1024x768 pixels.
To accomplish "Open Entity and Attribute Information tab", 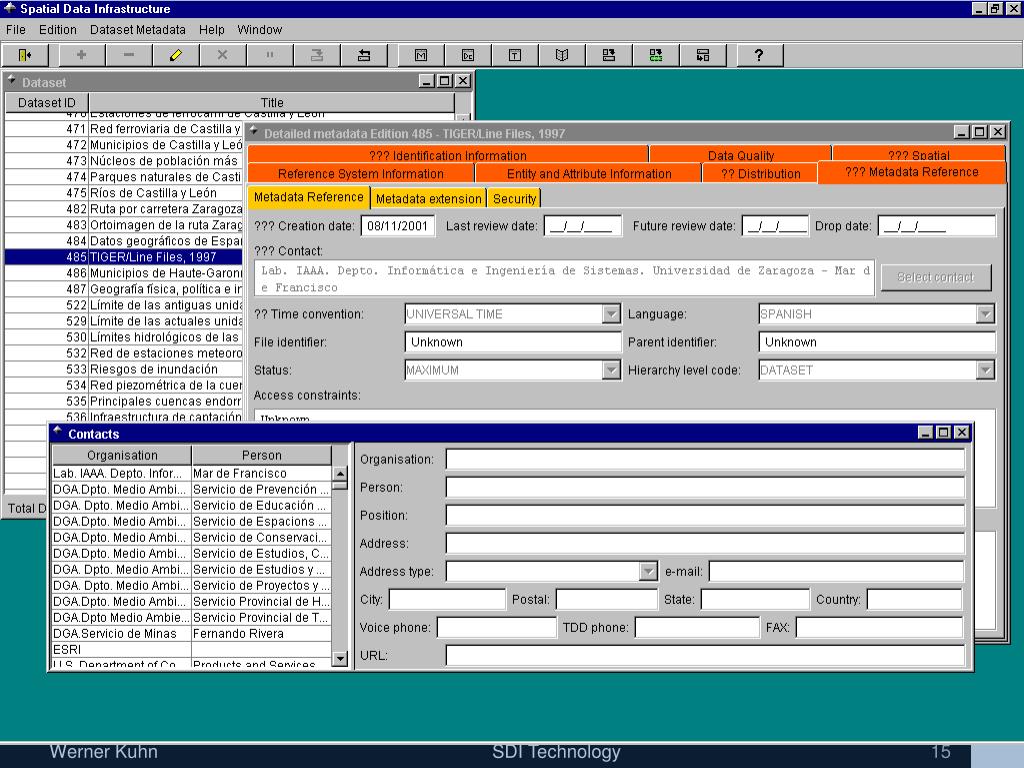I will [589, 174].
